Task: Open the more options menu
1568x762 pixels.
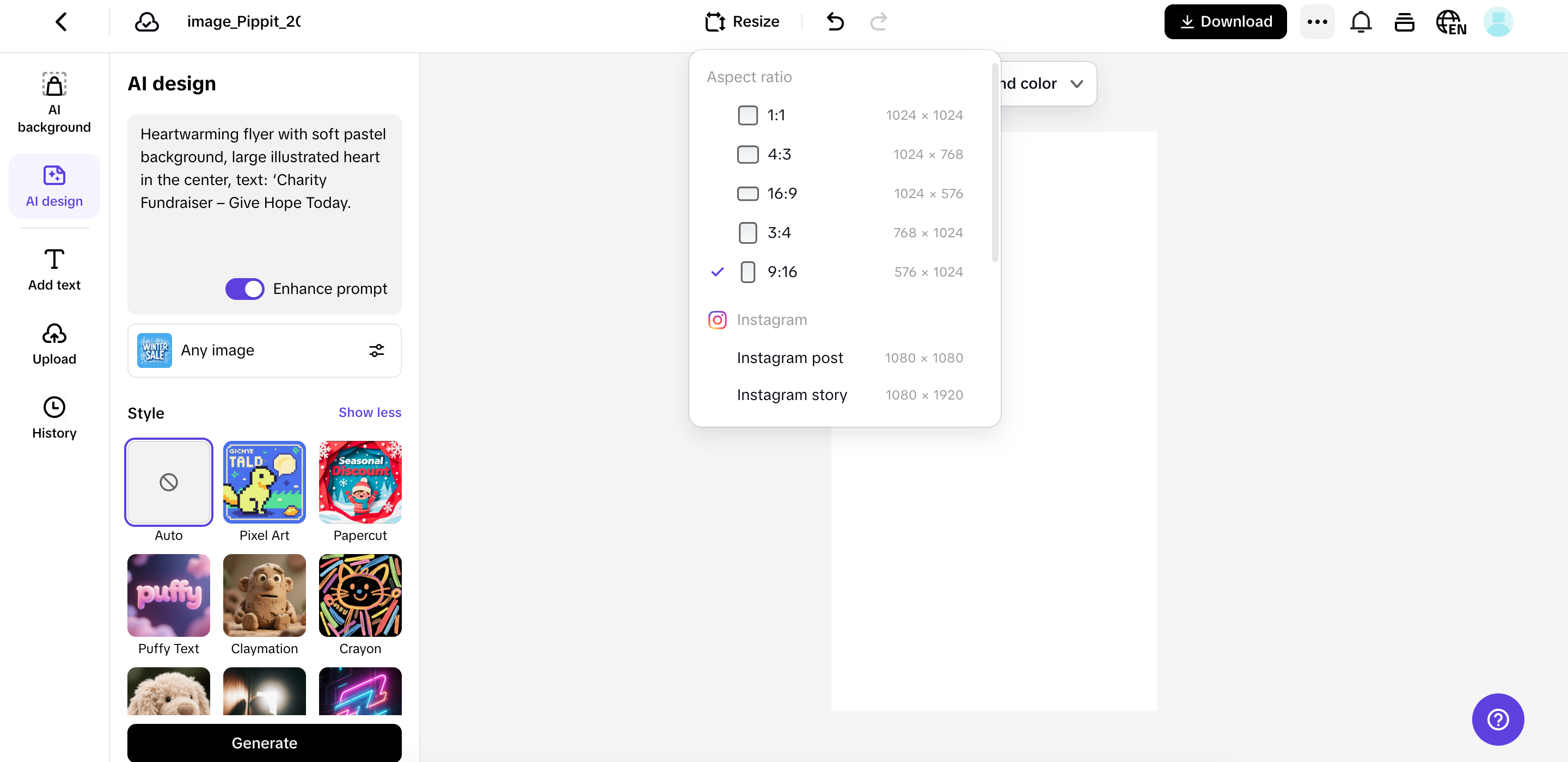Action: coord(1317,21)
